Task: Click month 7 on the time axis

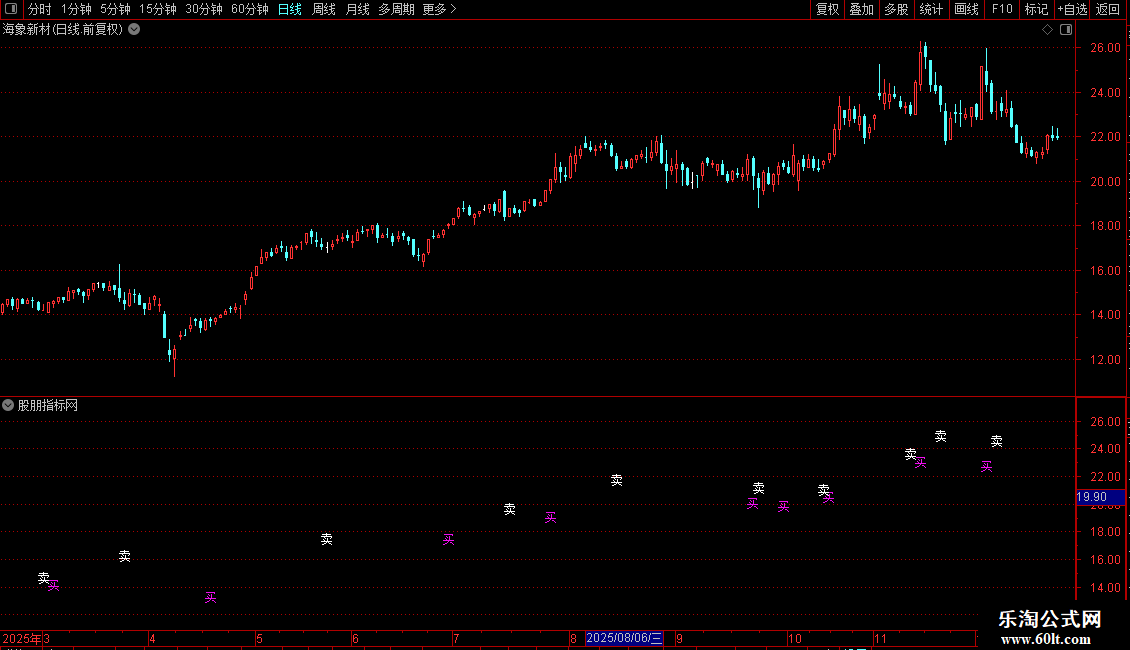Action: [x=456, y=638]
